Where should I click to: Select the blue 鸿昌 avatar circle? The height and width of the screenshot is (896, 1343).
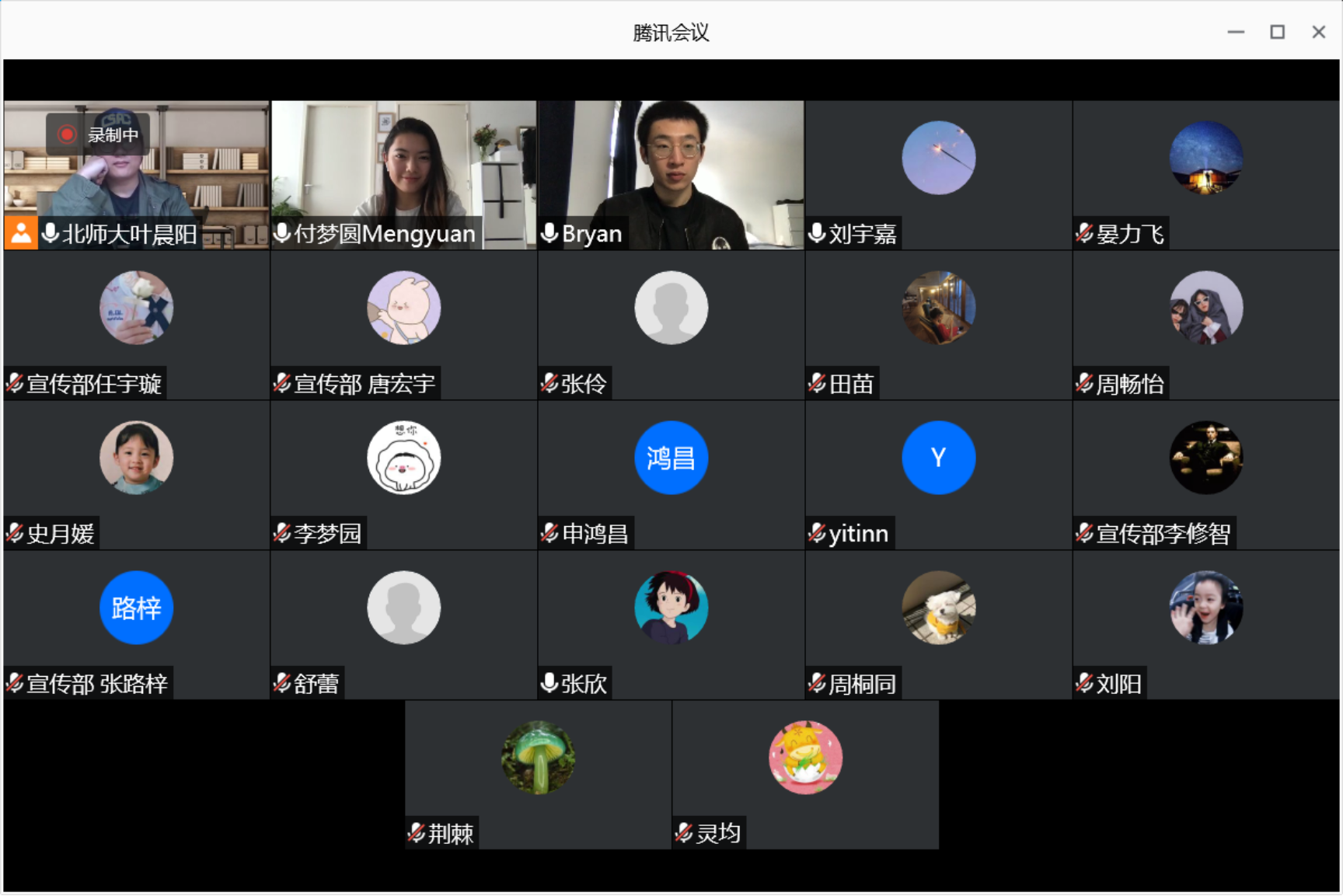click(x=671, y=458)
